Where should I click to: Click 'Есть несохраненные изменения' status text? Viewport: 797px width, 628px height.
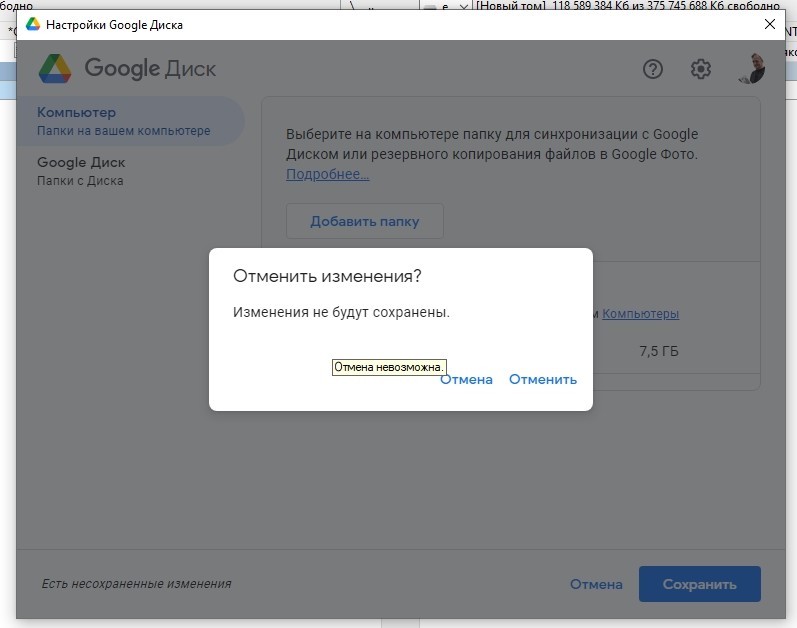click(x=136, y=584)
